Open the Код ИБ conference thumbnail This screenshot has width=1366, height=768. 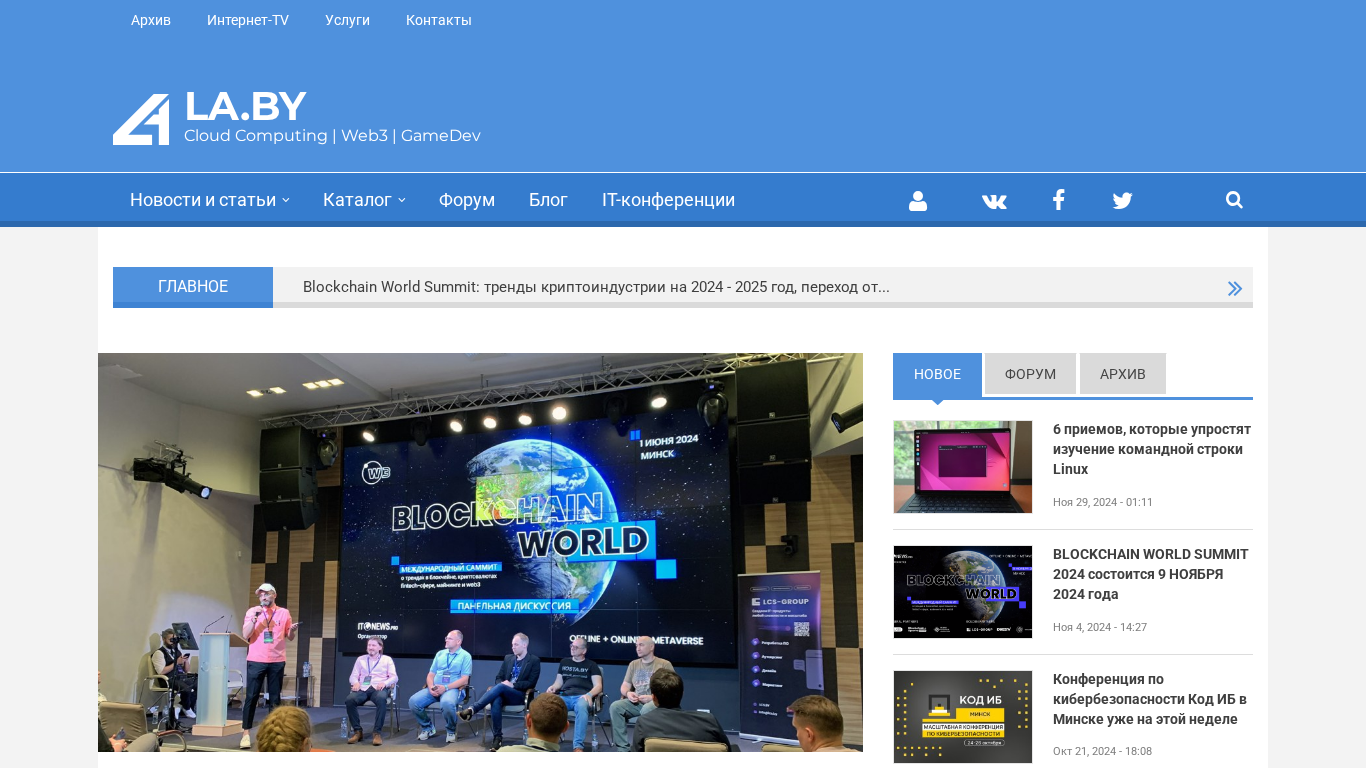(x=962, y=717)
